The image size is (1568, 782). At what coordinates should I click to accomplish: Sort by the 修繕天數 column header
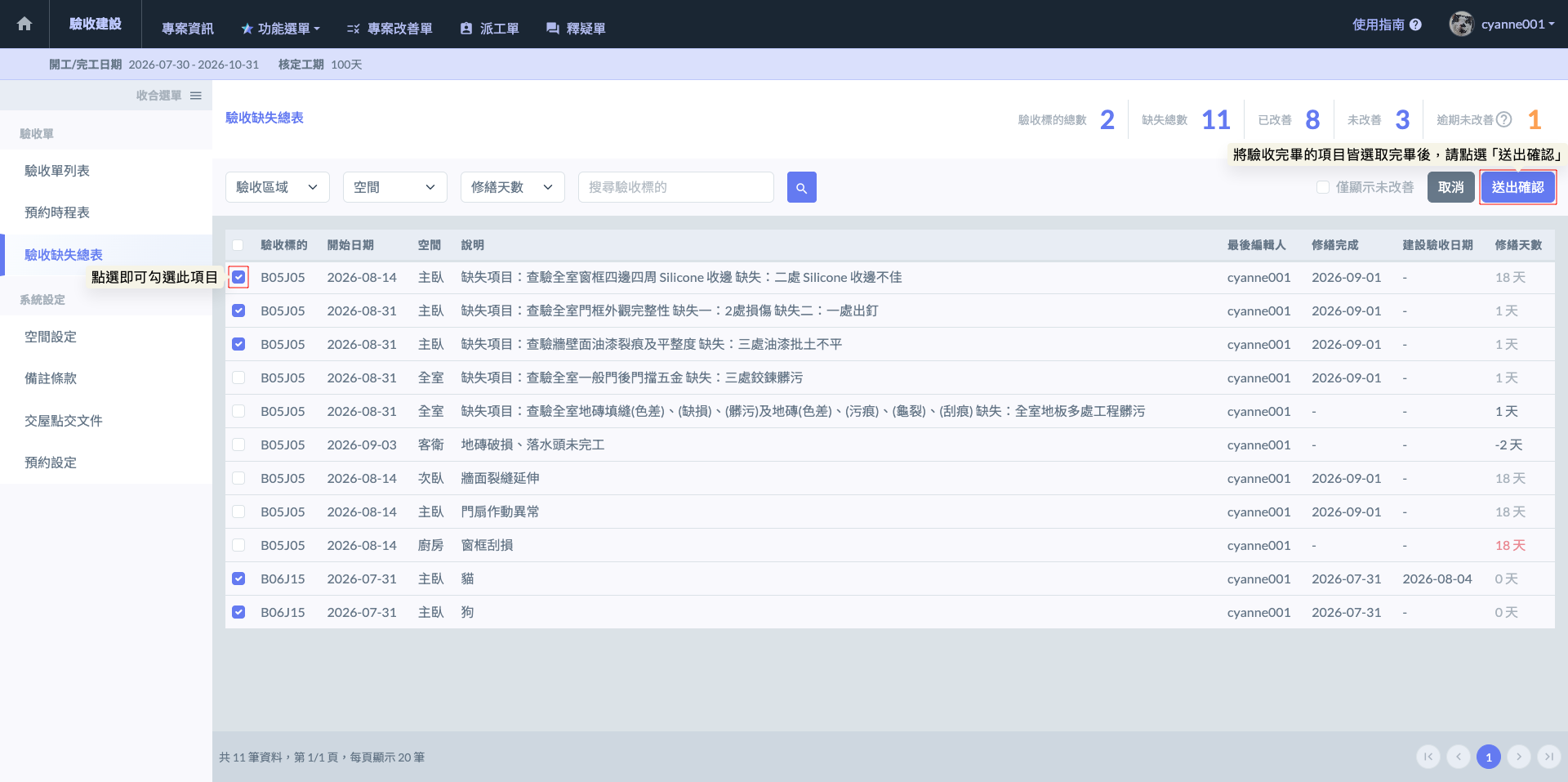(1518, 245)
